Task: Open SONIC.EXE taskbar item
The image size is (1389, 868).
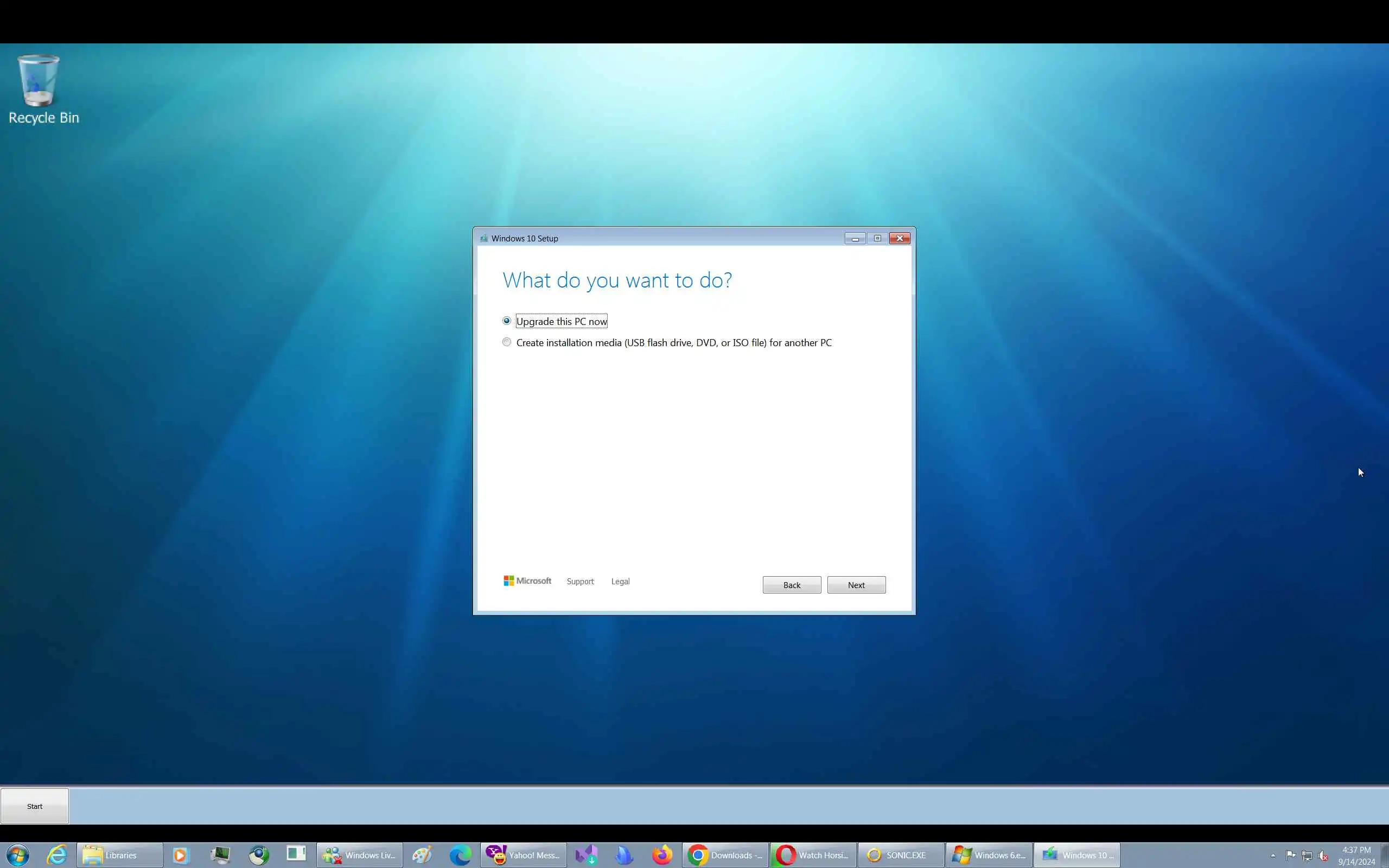Action: click(901, 855)
